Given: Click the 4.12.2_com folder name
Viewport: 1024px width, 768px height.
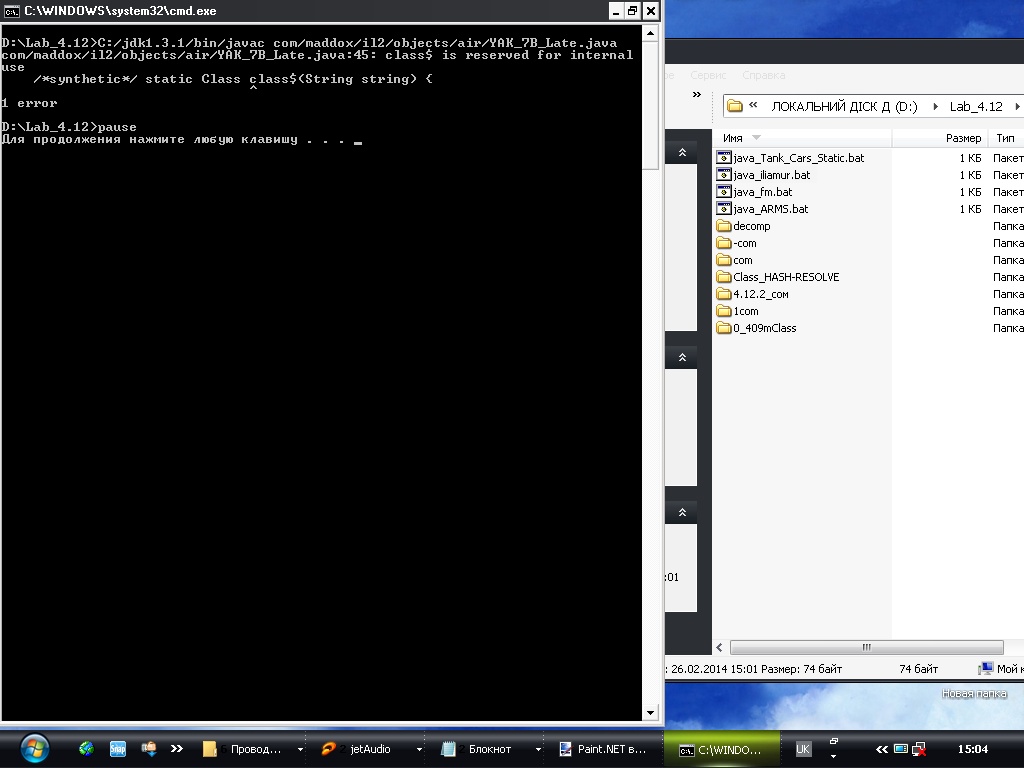Looking at the screenshot, I should click(761, 294).
